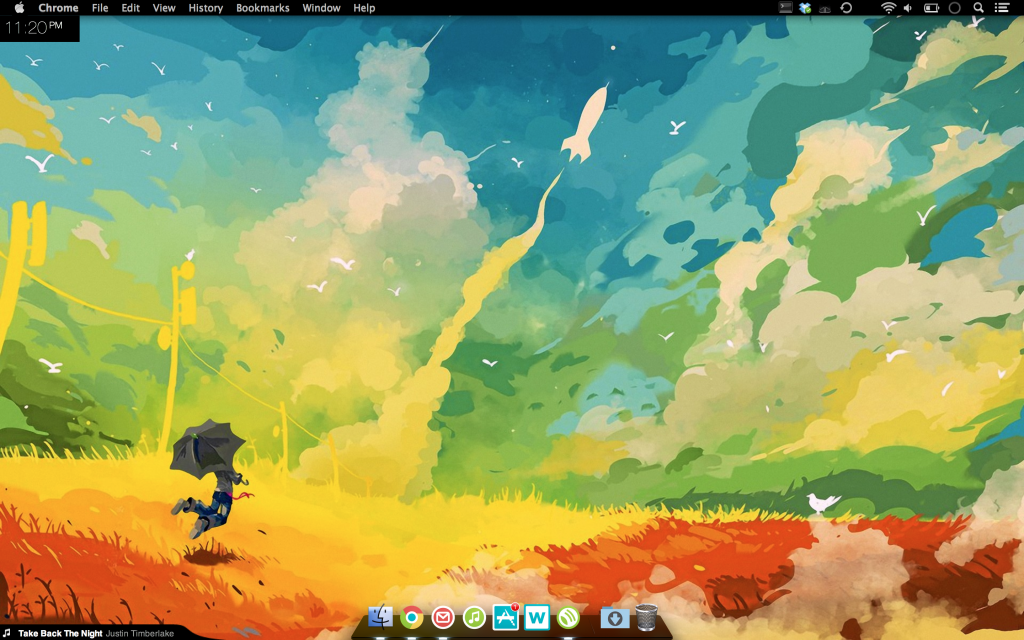
Task: Open the W word processor in dock
Action: [537, 616]
